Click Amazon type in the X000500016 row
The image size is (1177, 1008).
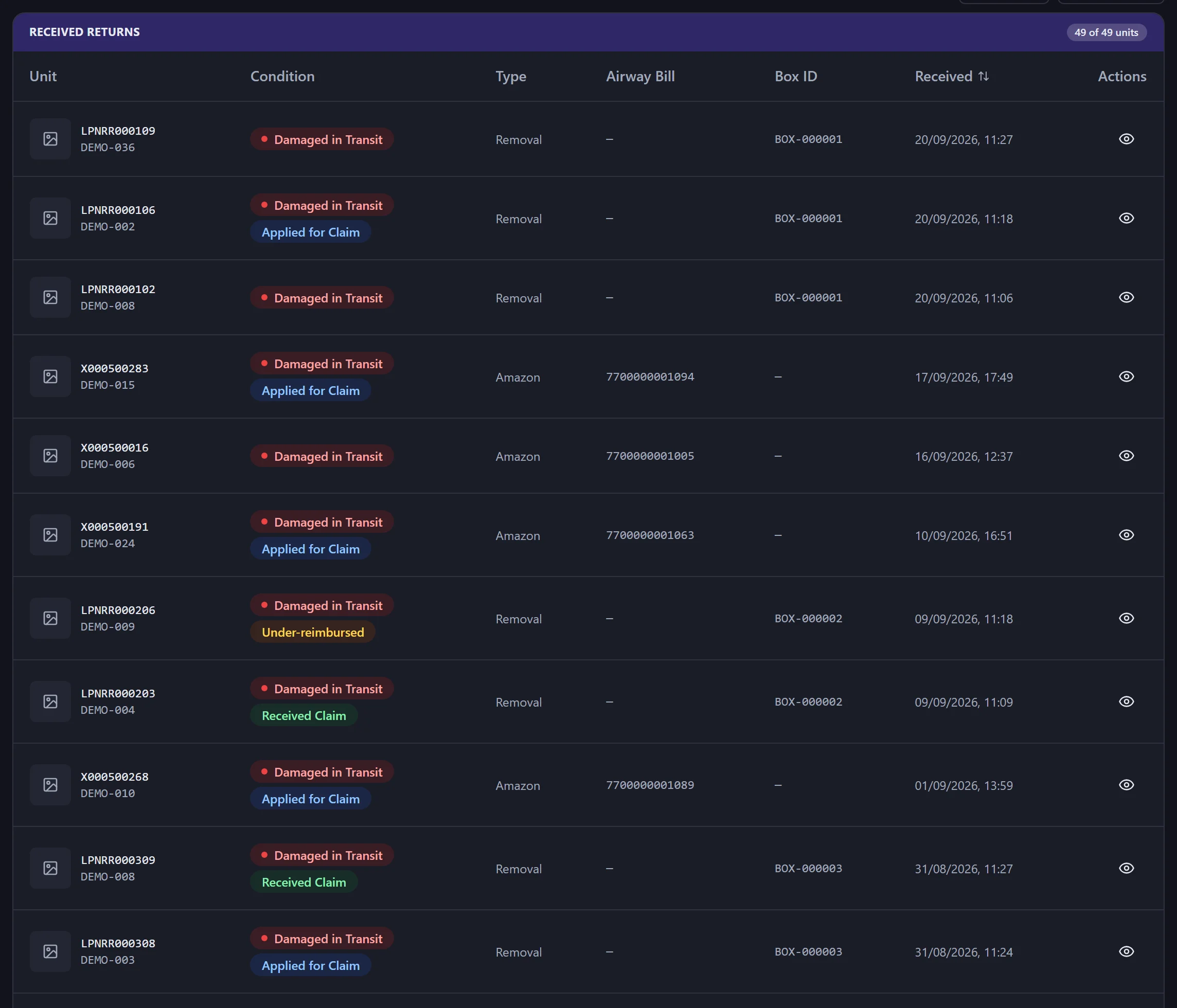click(518, 457)
